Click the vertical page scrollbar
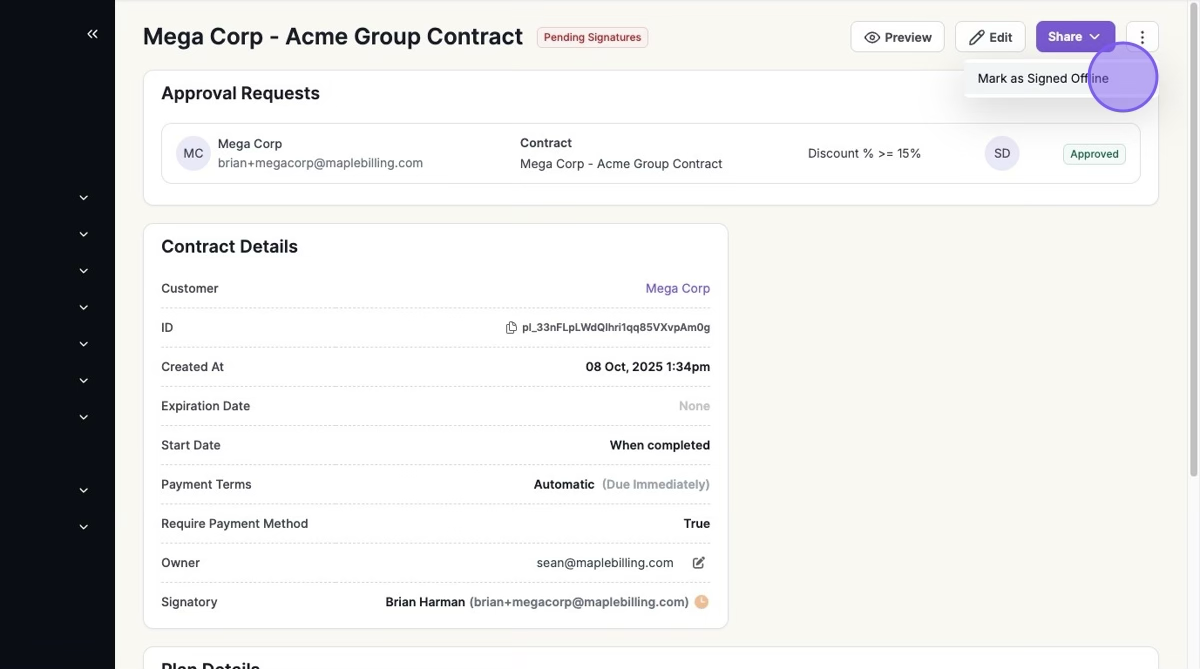Viewport: 1200px width, 669px height. [1192, 250]
